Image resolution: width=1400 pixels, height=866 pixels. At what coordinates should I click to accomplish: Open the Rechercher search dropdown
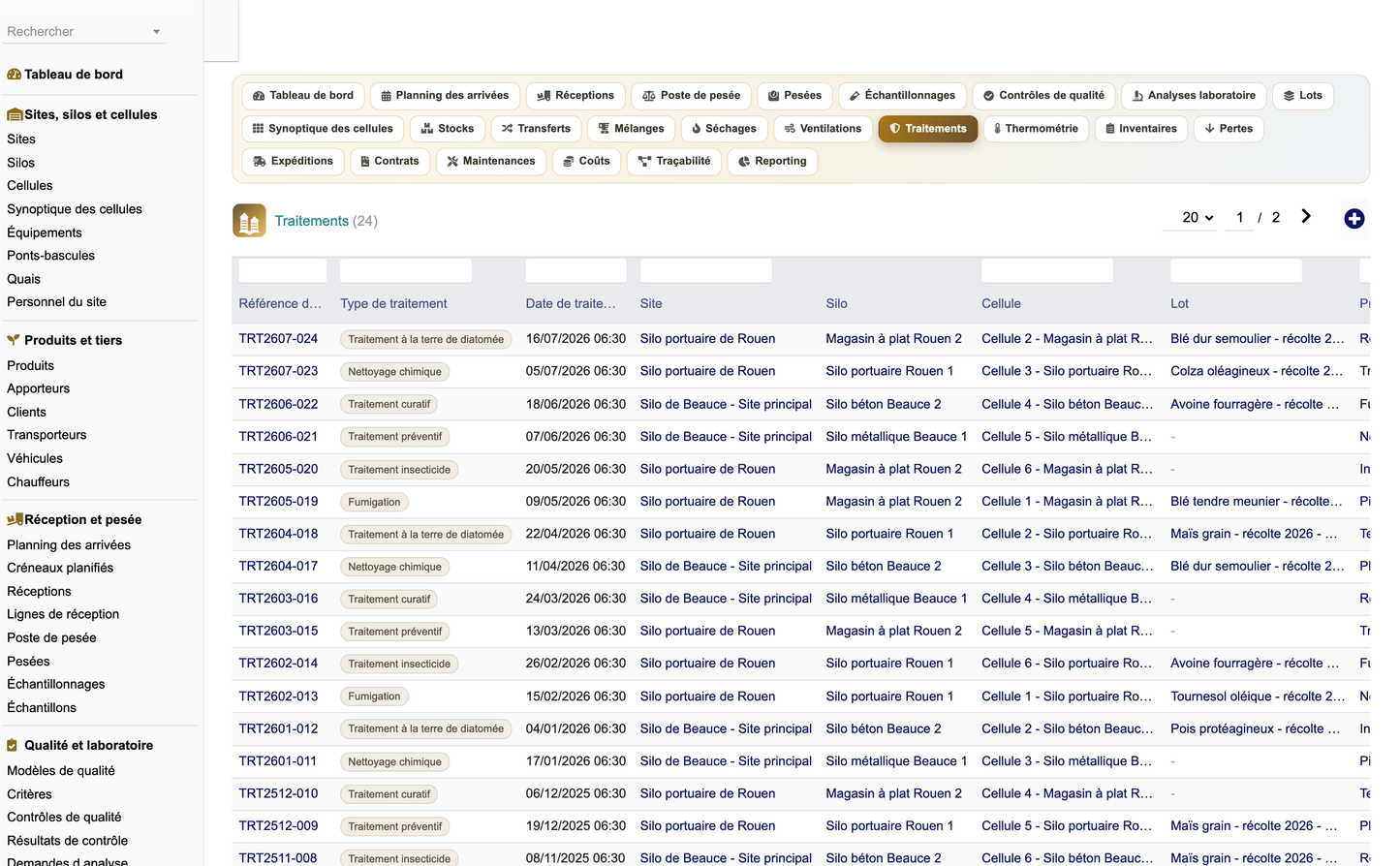tap(83, 32)
